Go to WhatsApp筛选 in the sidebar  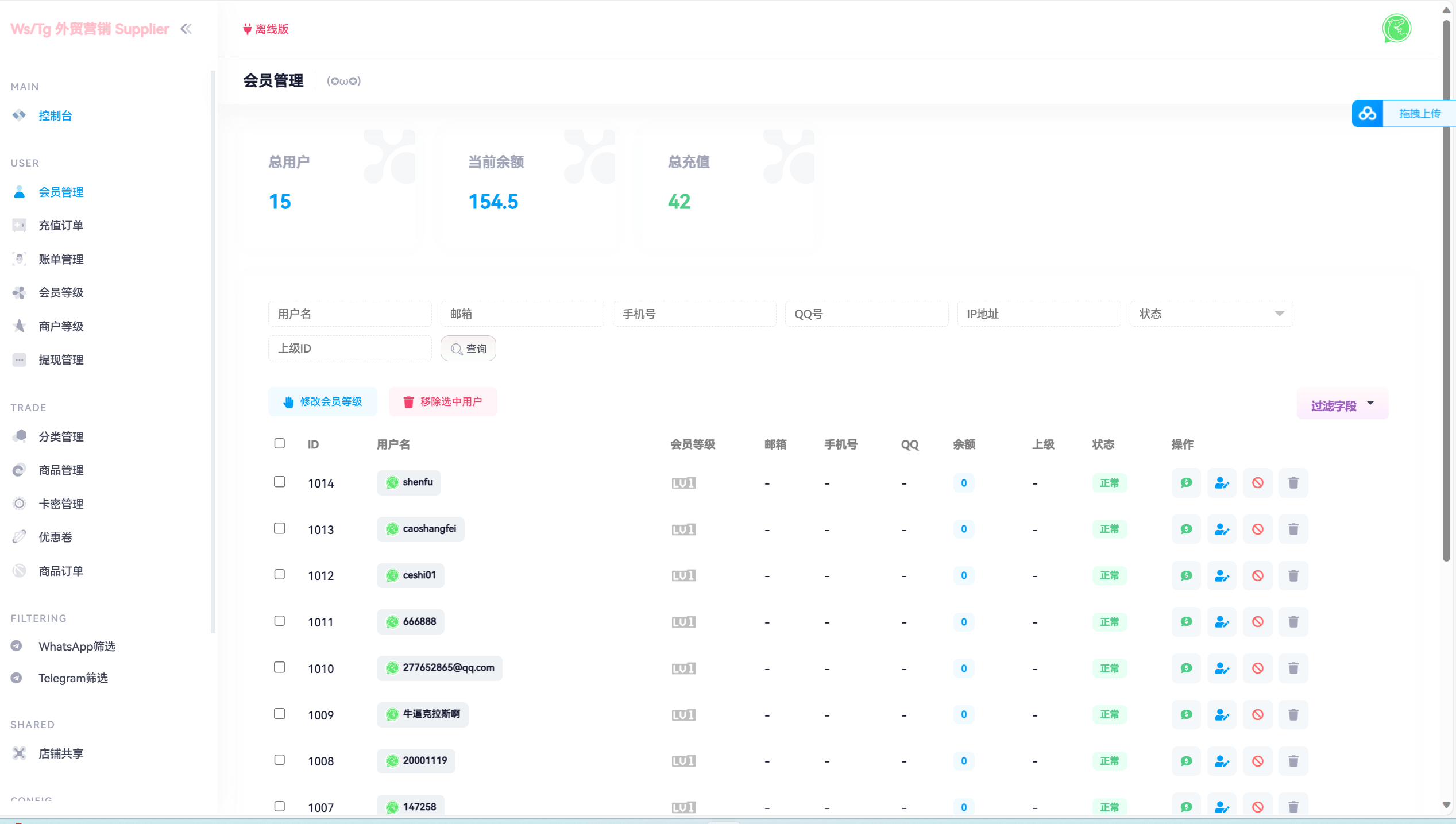click(x=76, y=646)
